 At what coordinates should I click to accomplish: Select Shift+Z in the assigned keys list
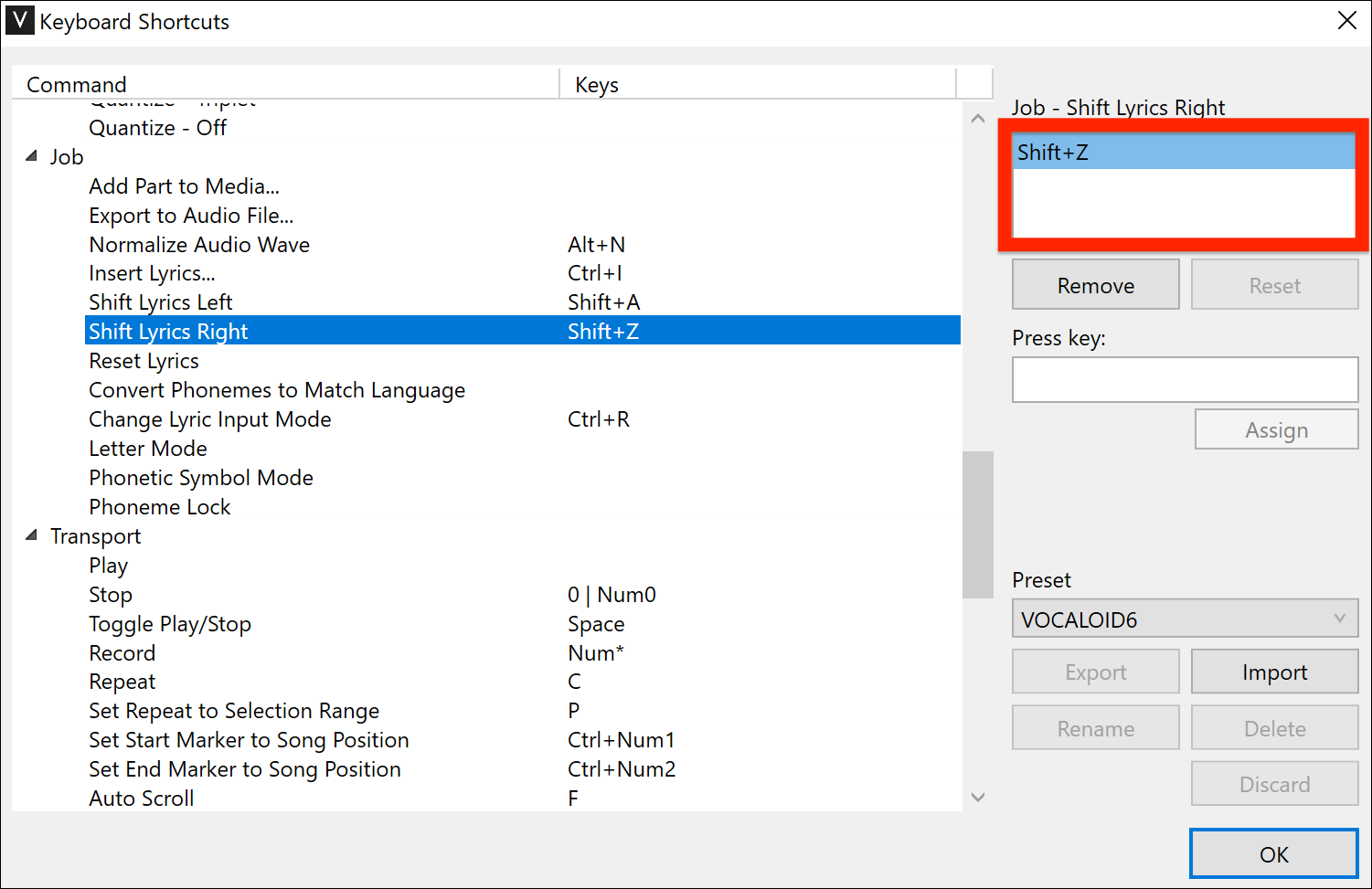[1184, 152]
